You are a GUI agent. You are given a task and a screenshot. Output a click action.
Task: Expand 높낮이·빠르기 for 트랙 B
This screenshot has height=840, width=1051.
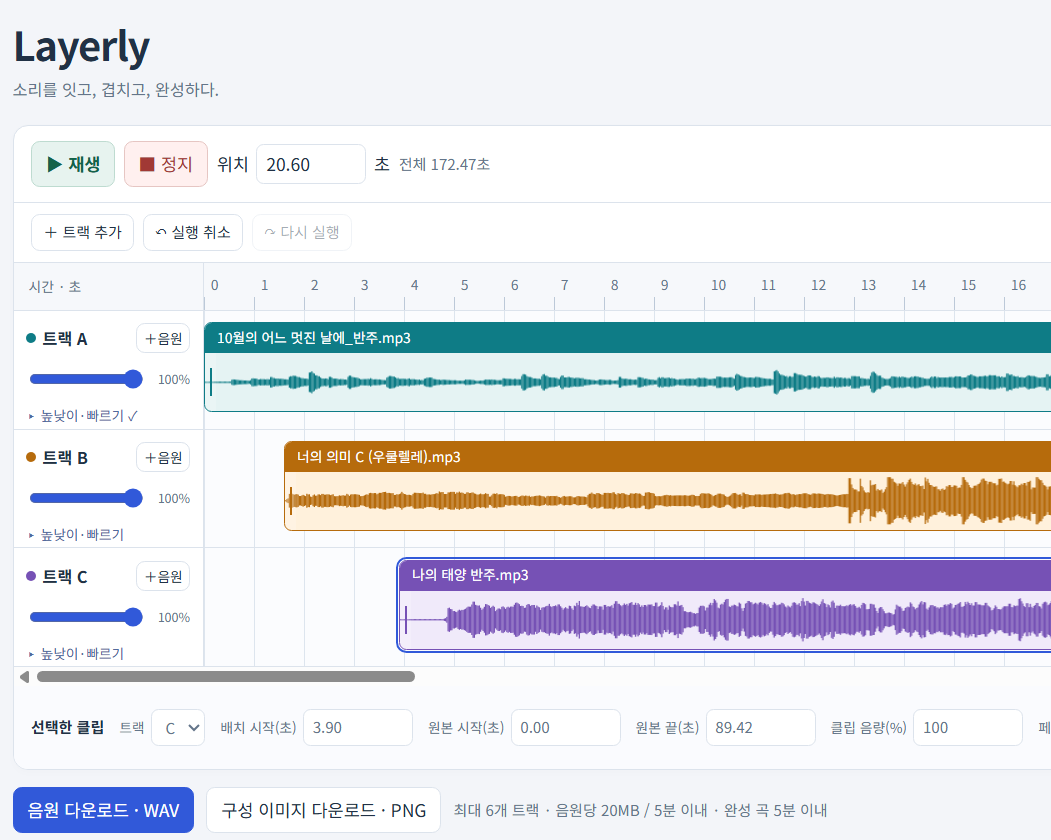point(76,534)
